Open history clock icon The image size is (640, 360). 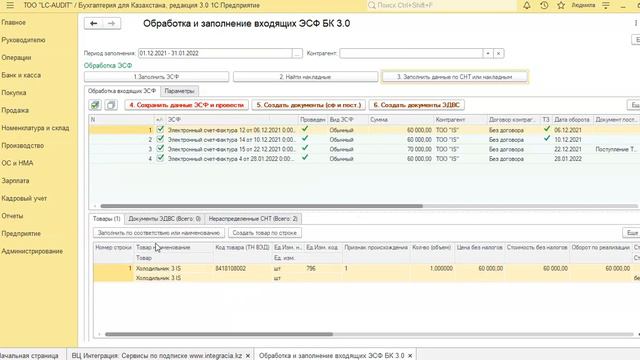pos(544,5)
